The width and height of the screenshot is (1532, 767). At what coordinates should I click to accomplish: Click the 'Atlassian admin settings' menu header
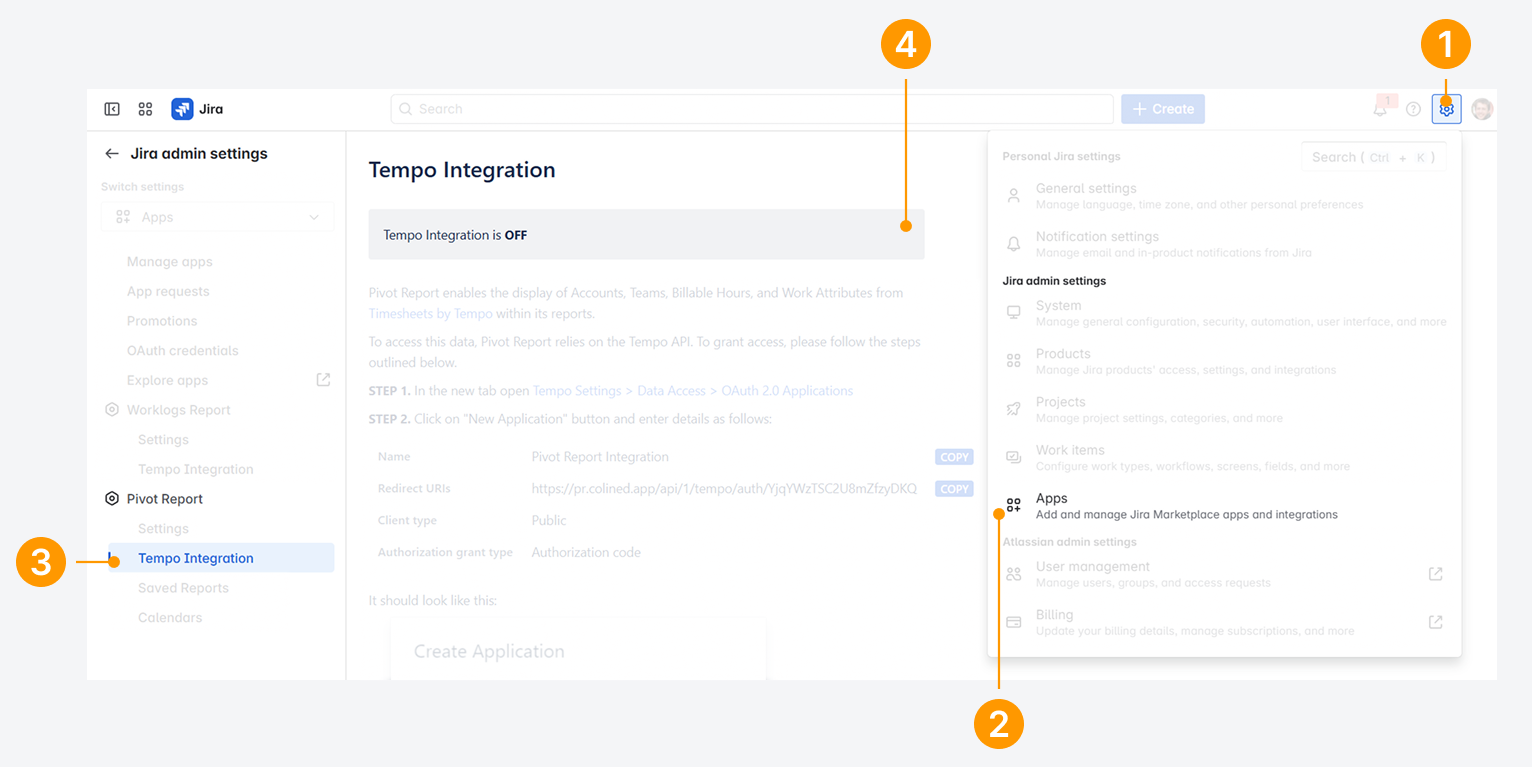1069,542
